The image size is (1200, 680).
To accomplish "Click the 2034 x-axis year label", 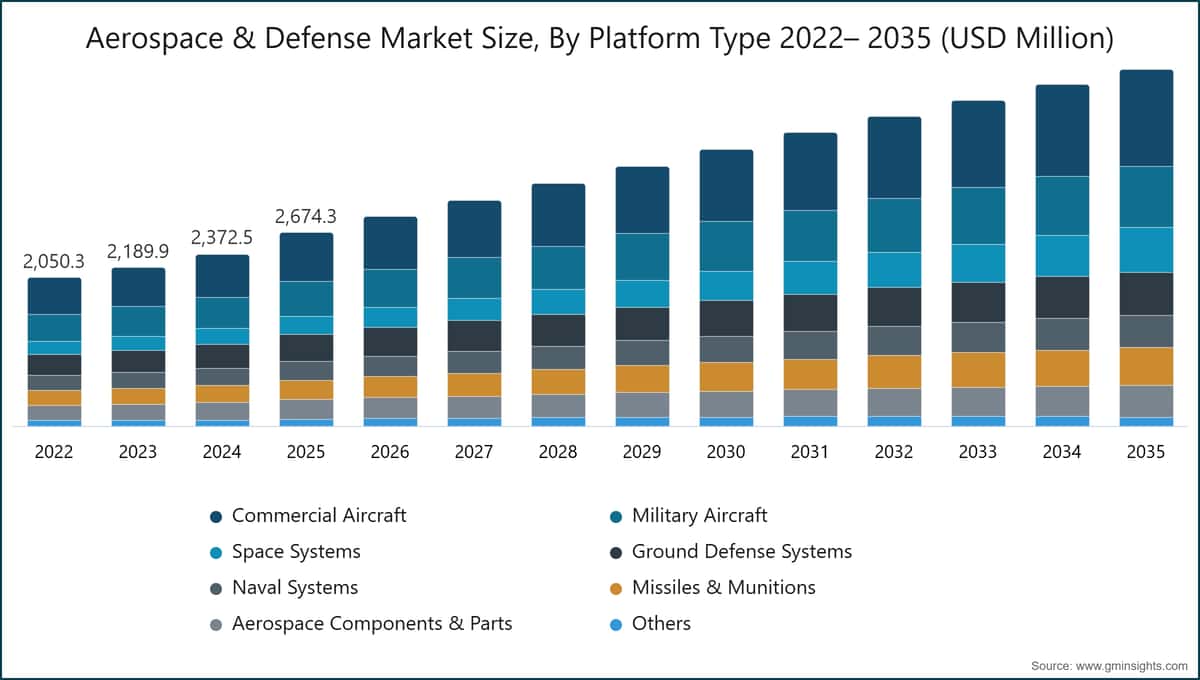I will coord(1062,452).
